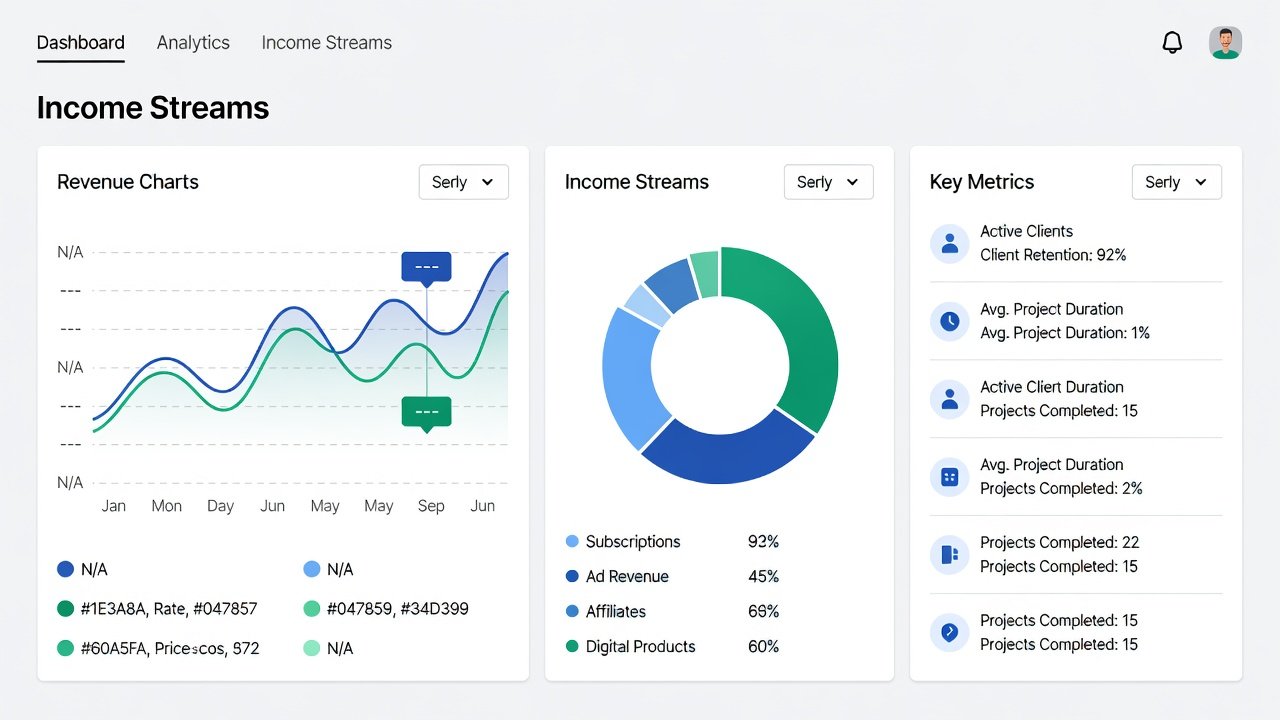Open the Analytics tab

pos(193,43)
